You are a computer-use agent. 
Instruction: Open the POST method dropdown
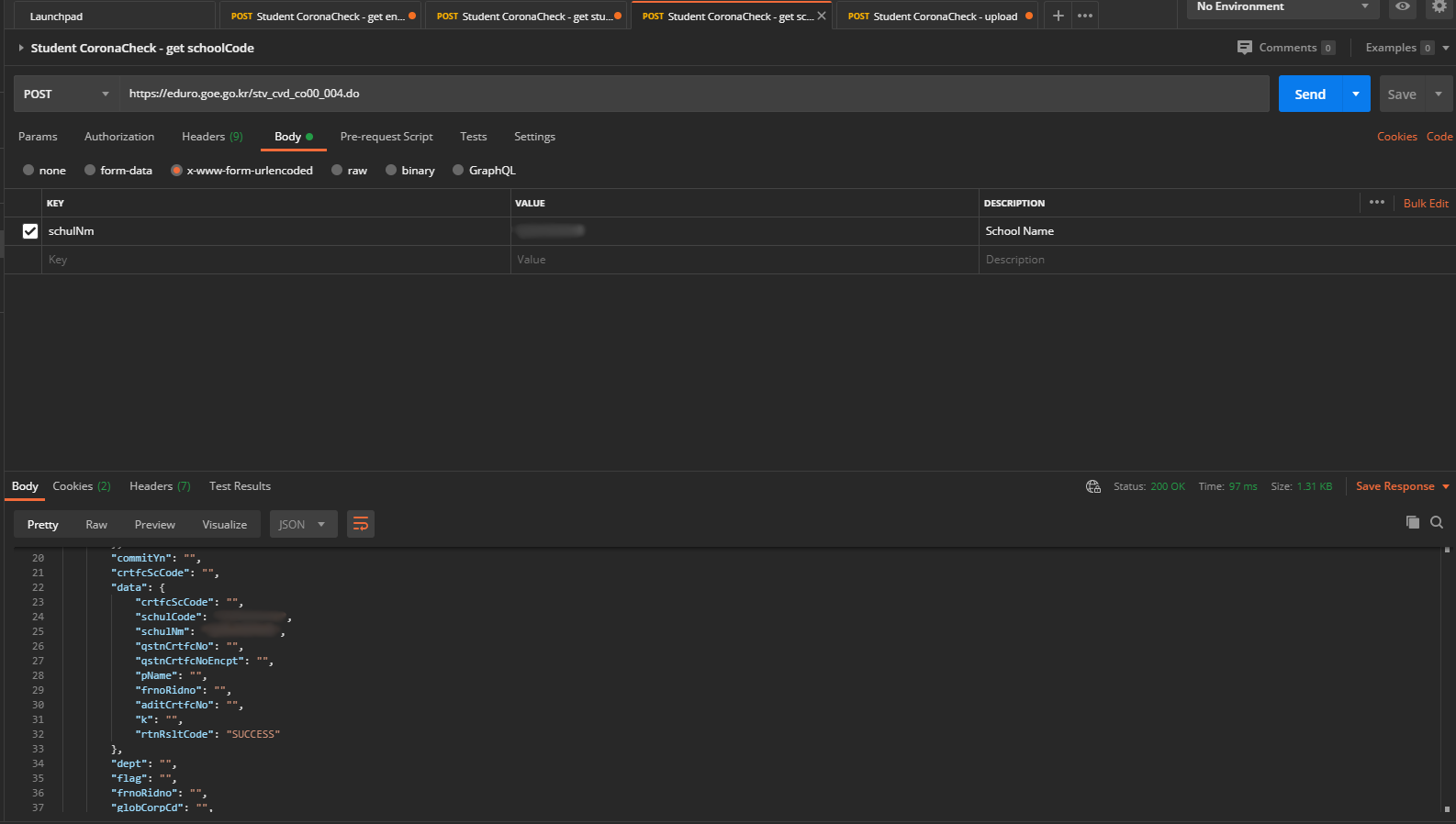coord(66,94)
